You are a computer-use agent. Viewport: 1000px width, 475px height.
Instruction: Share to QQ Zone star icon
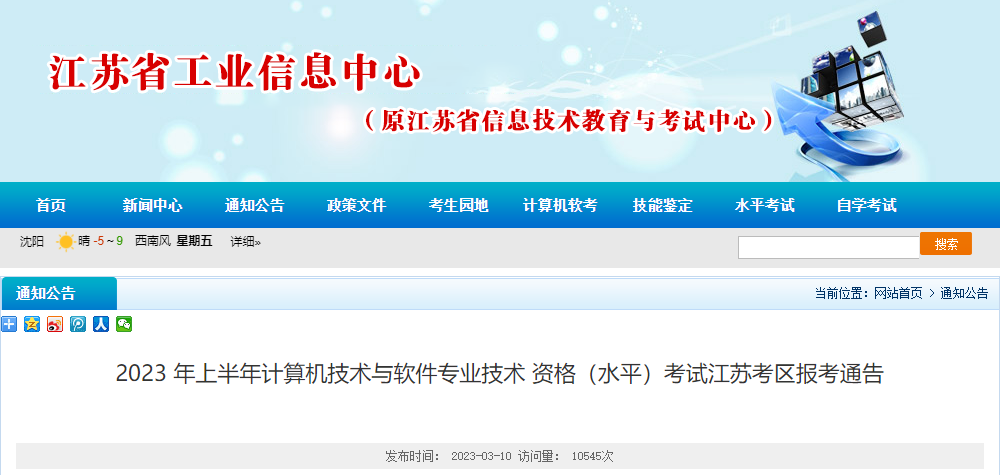point(32,324)
